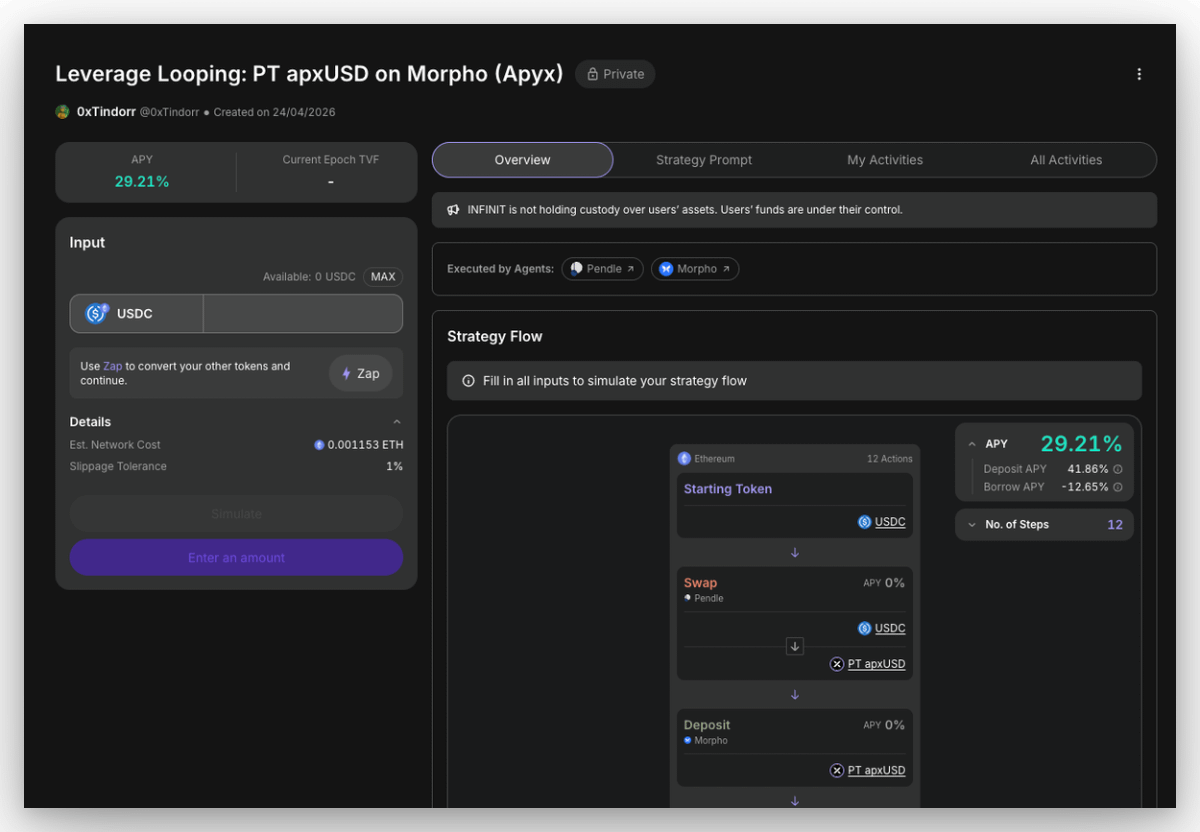Click the Zap button
The image size is (1200, 832).
point(360,373)
